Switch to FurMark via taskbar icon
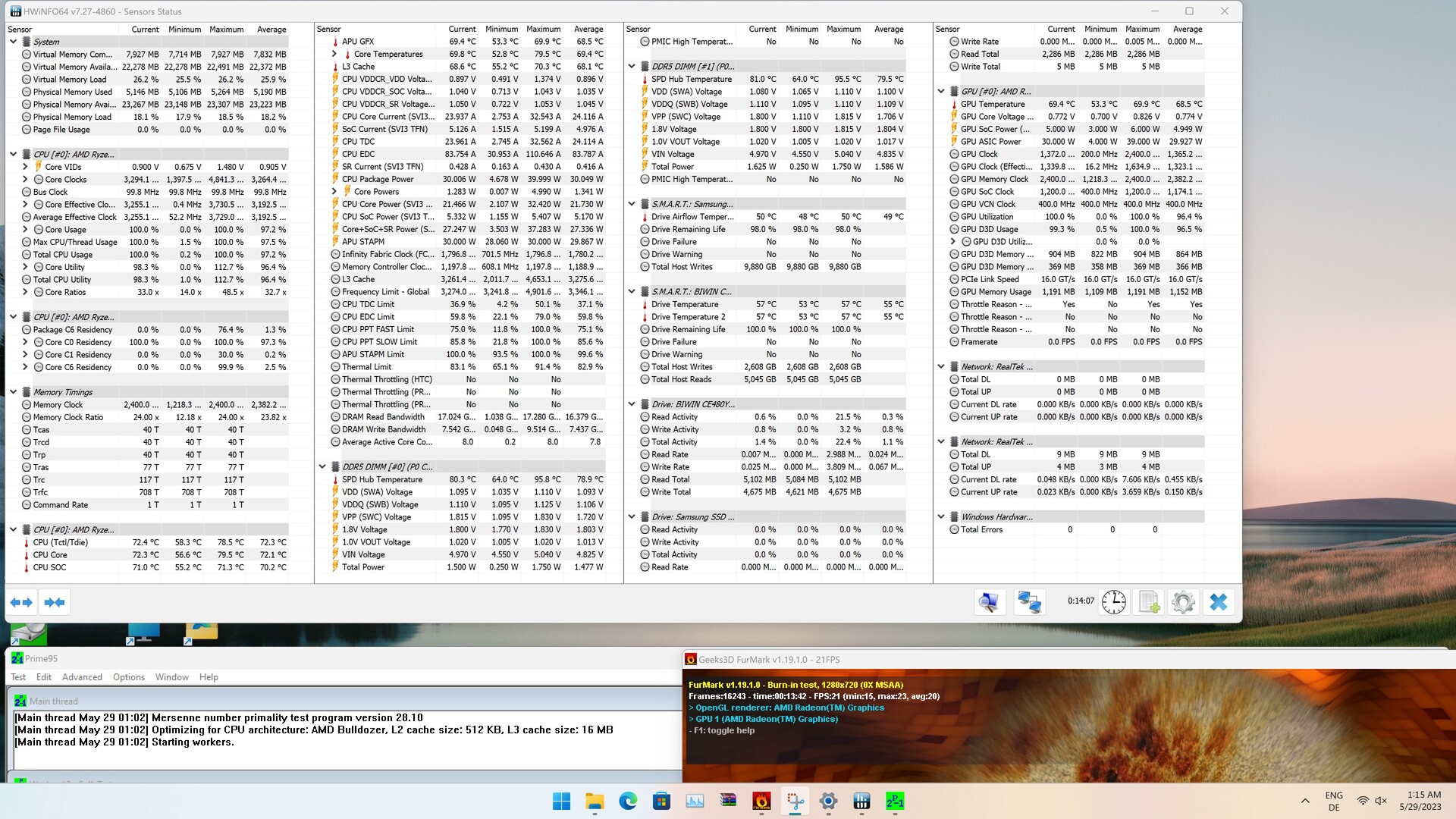 tap(761, 801)
